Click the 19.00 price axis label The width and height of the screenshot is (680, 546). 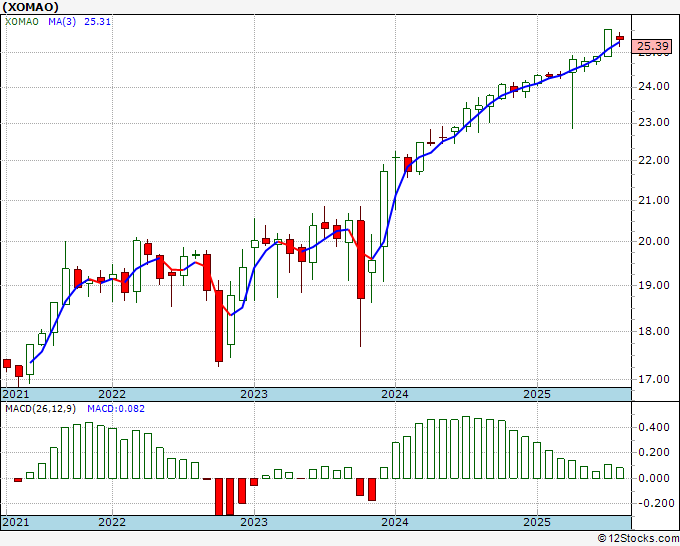point(654,285)
